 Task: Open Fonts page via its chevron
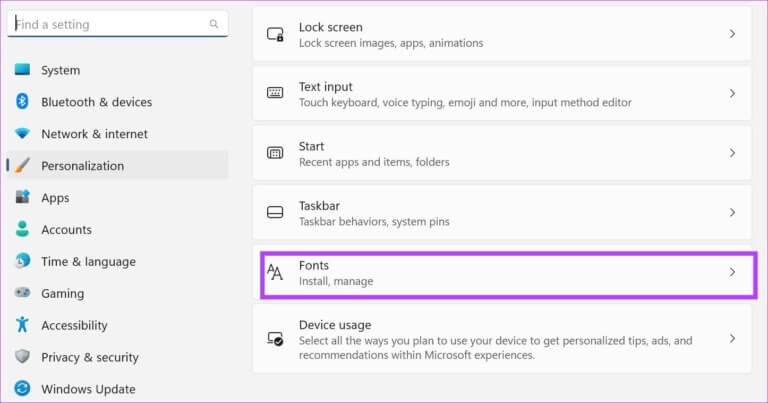coord(732,272)
